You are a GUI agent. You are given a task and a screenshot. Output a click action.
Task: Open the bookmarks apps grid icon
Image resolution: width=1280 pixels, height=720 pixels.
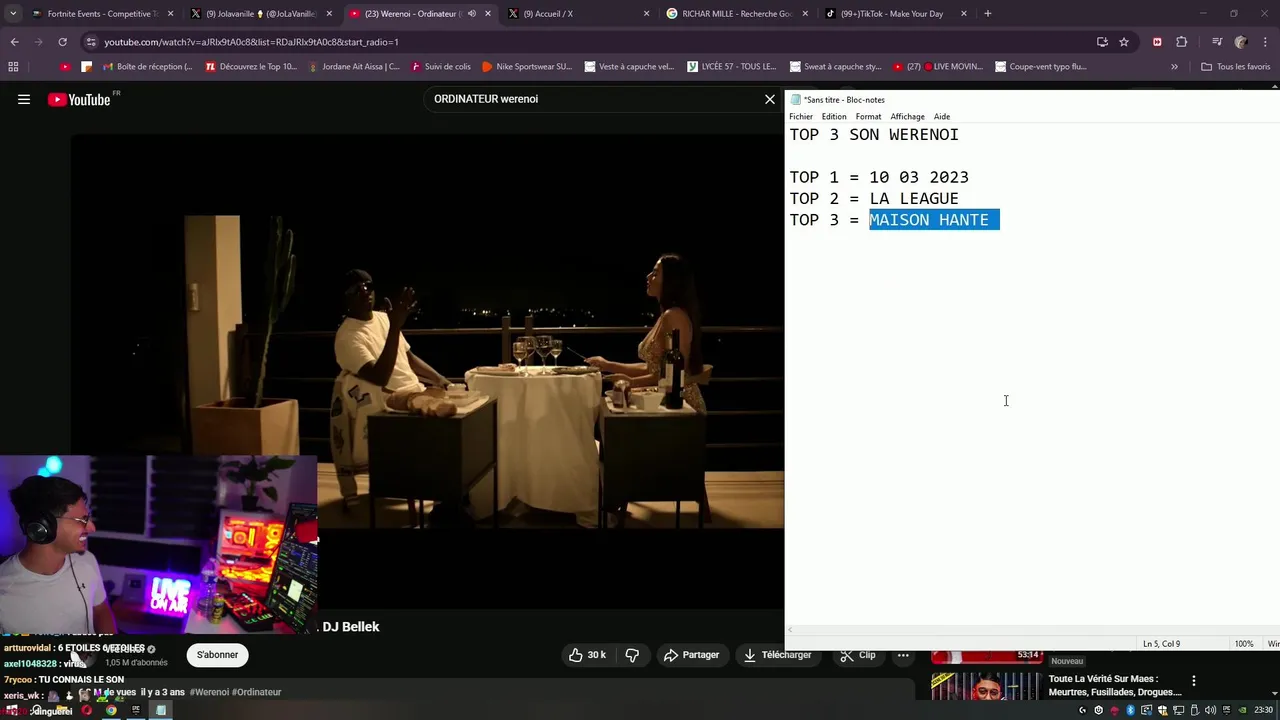[13, 67]
